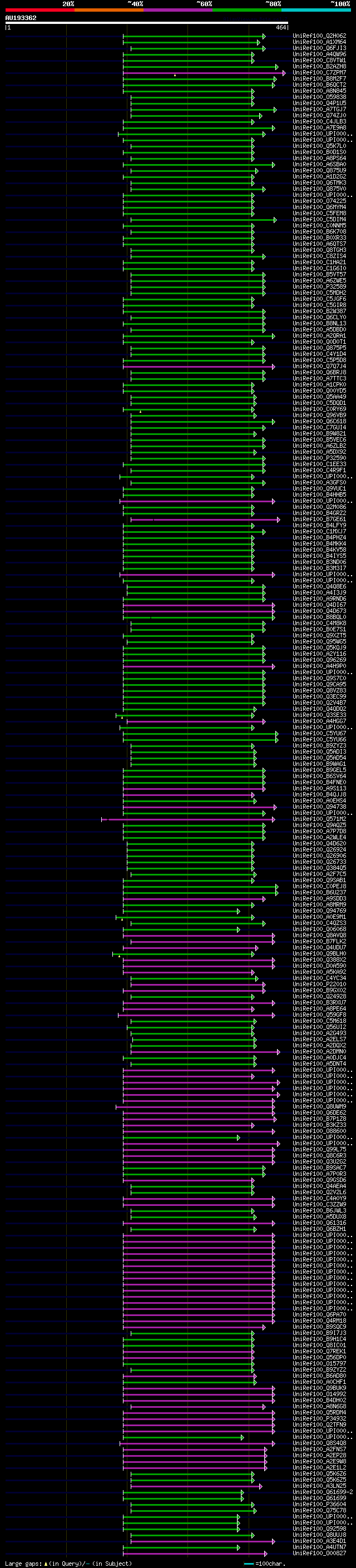
Task: Select label UniRef100_B6U237
Action: tap(319, 892)
